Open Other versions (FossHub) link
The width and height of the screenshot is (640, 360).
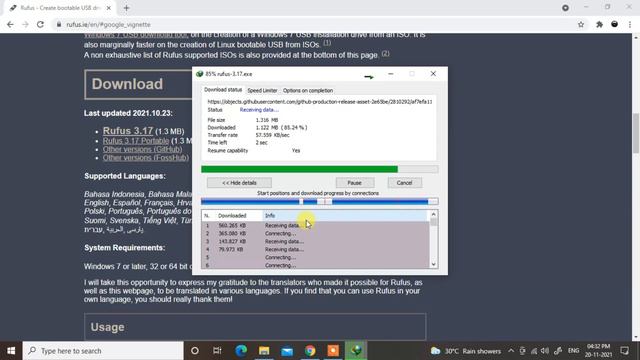click(x=146, y=158)
